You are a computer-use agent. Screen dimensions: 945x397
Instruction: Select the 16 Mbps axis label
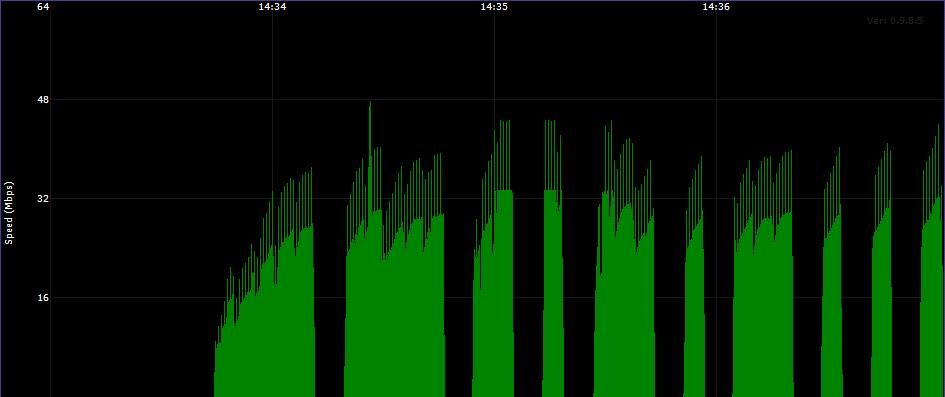[x=43, y=297]
